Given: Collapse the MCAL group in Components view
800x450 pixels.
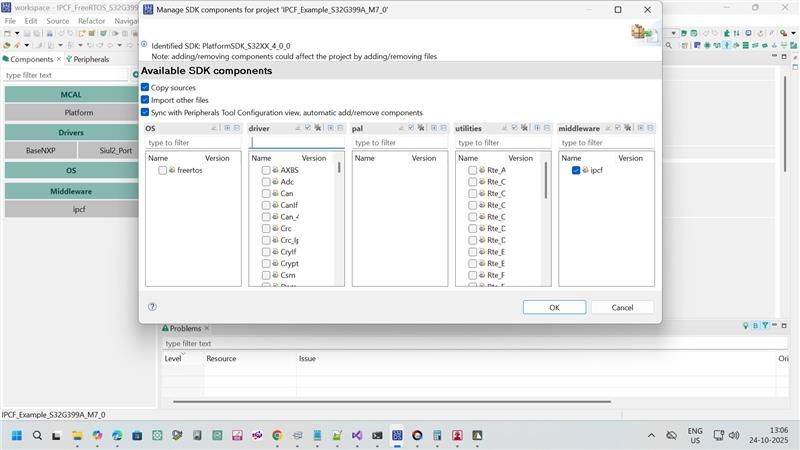Looking at the screenshot, I should [x=71, y=94].
